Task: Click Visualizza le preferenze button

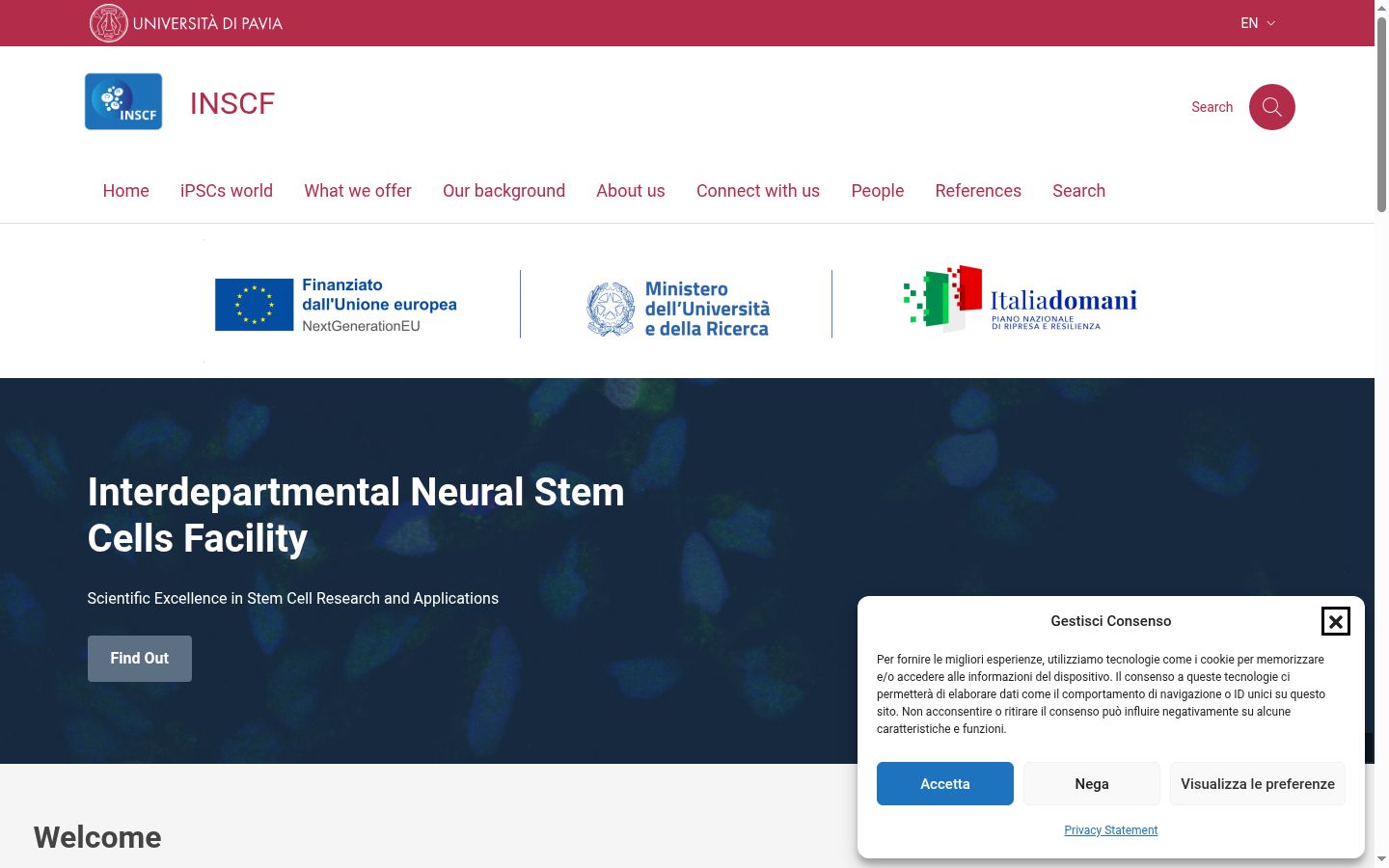Action: pos(1258,784)
